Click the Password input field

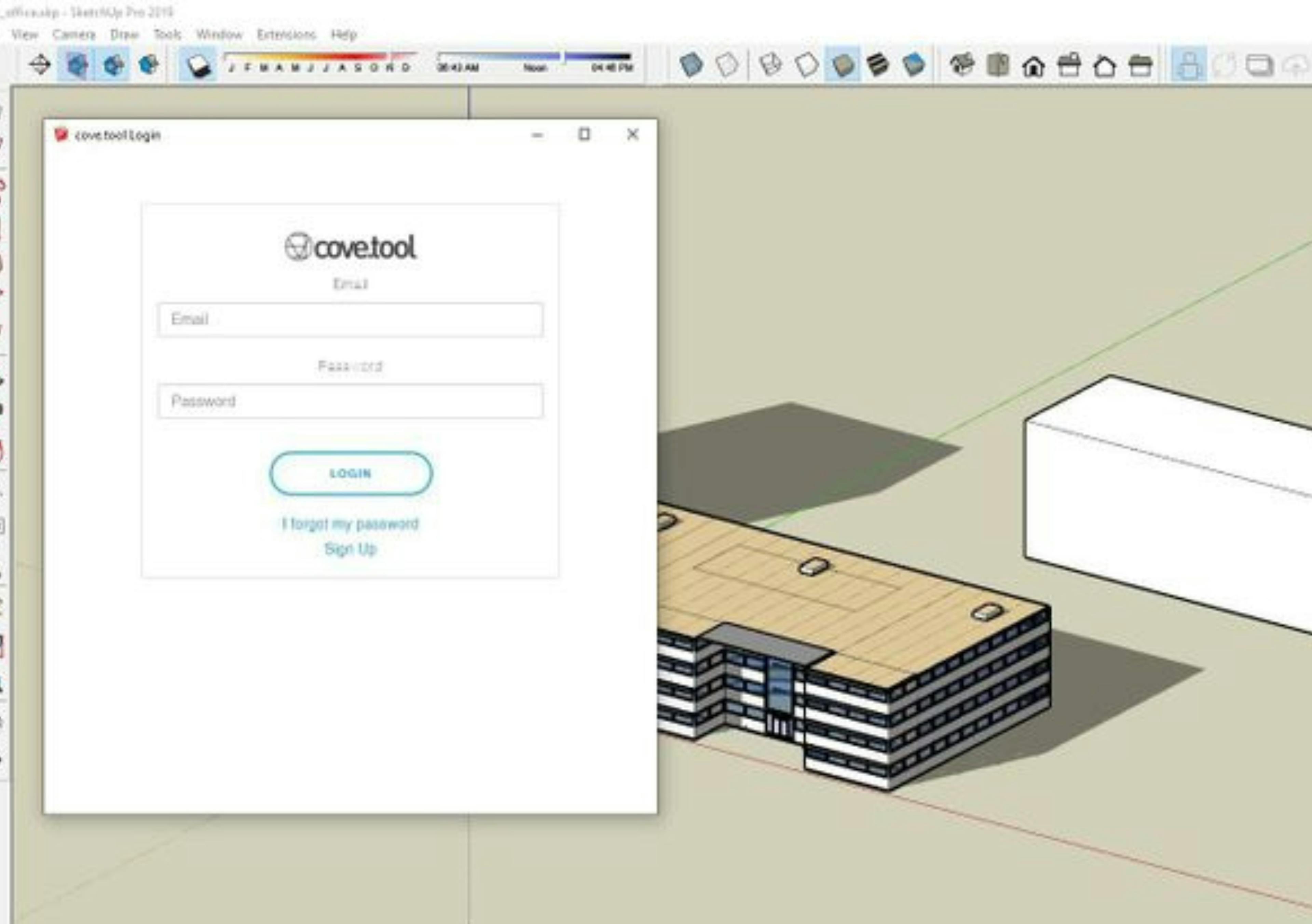click(x=350, y=401)
